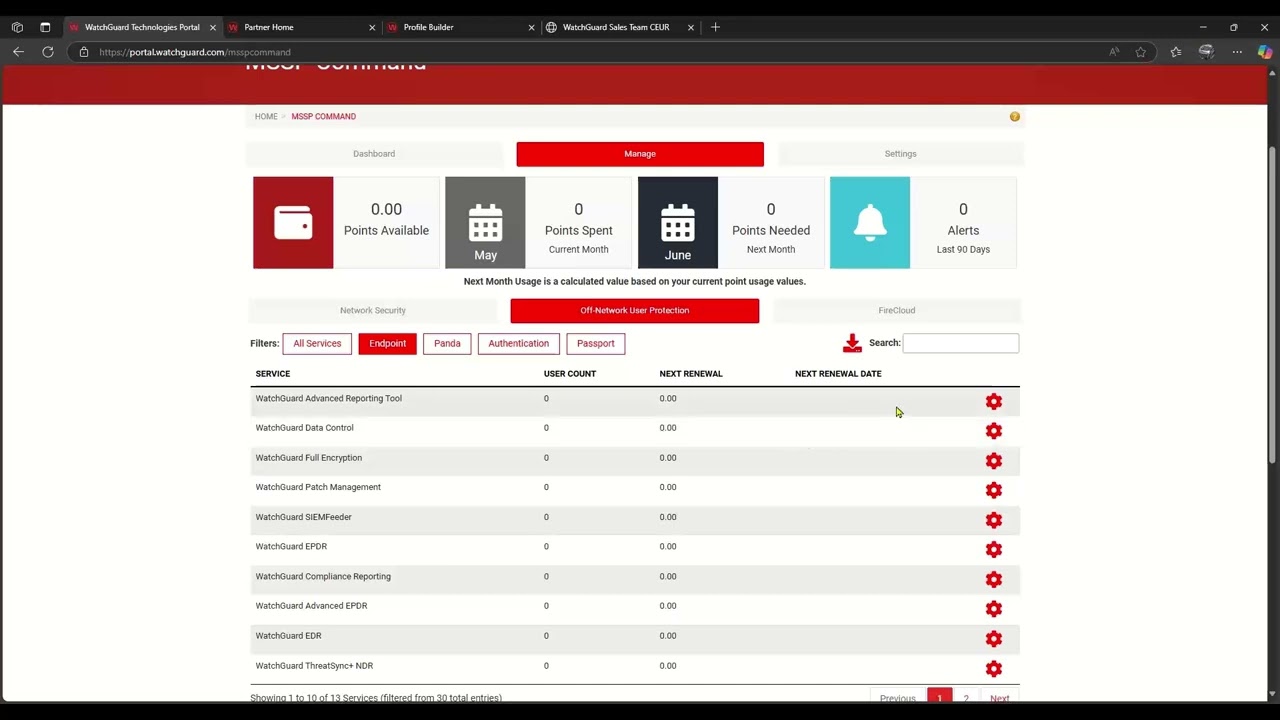Click the WatchGuard Patch Management service name

[318, 487]
